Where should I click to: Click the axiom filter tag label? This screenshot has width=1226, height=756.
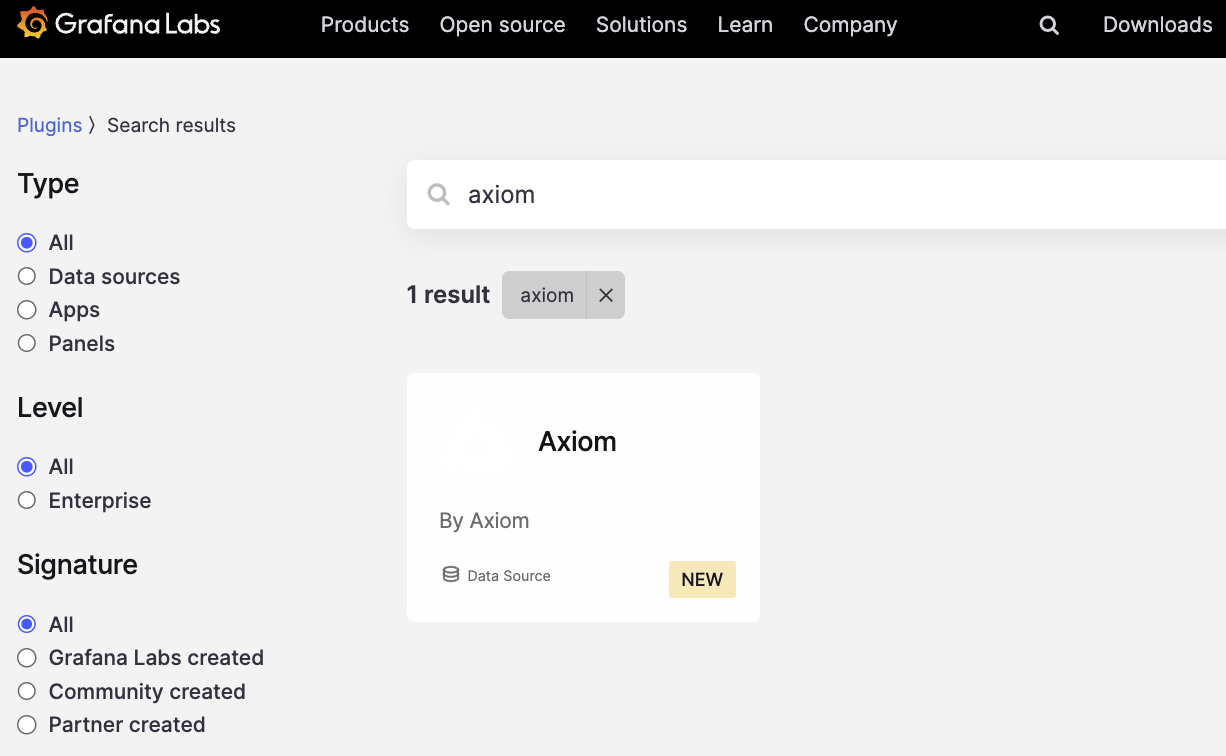click(547, 295)
